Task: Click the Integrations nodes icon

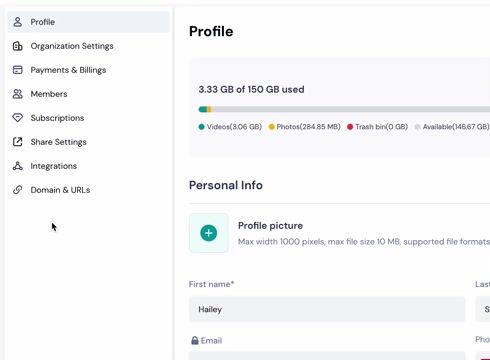Action: [x=18, y=166]
